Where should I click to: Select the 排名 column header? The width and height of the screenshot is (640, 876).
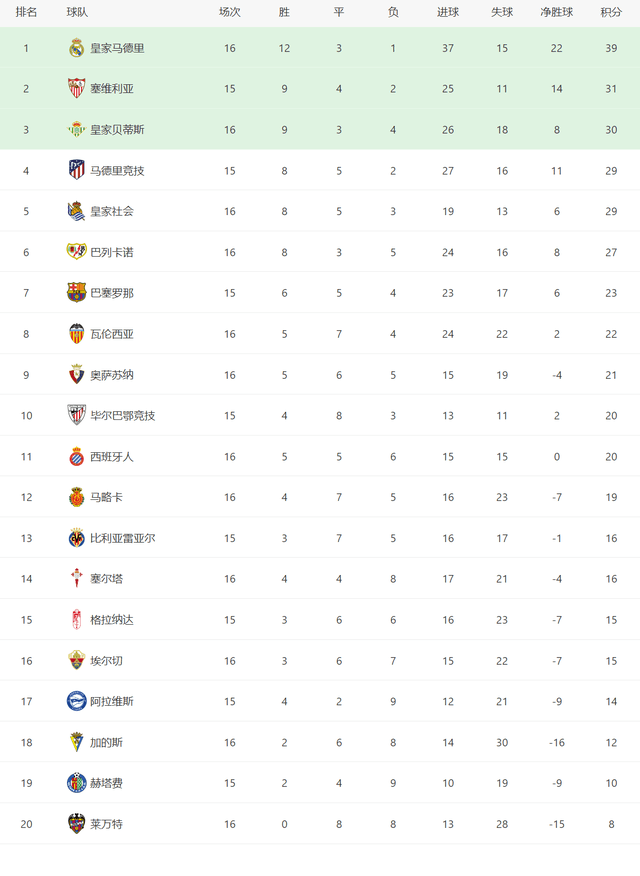(x=26, y=12)
